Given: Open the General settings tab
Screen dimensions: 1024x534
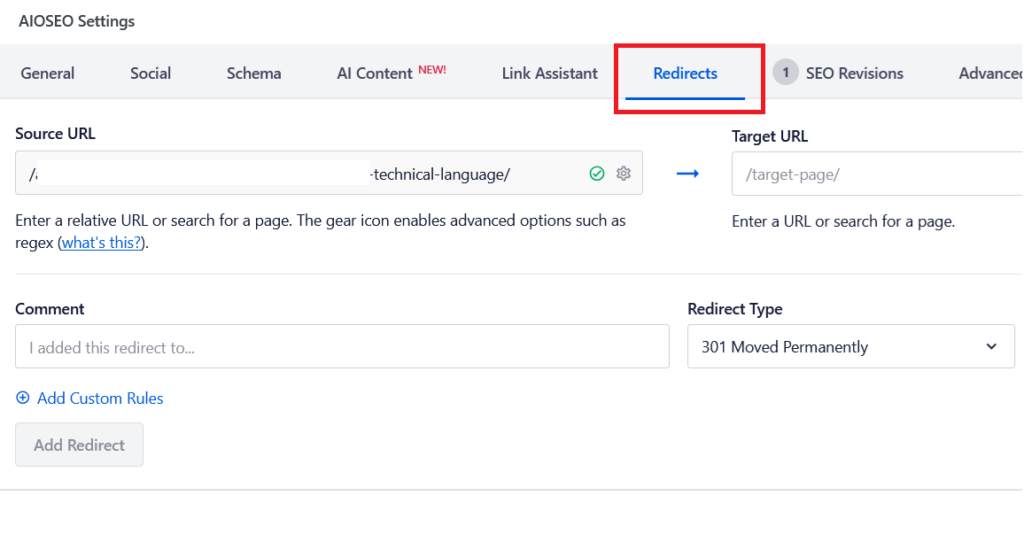Looking at the screenshot, I should click(x=48, y=73).
